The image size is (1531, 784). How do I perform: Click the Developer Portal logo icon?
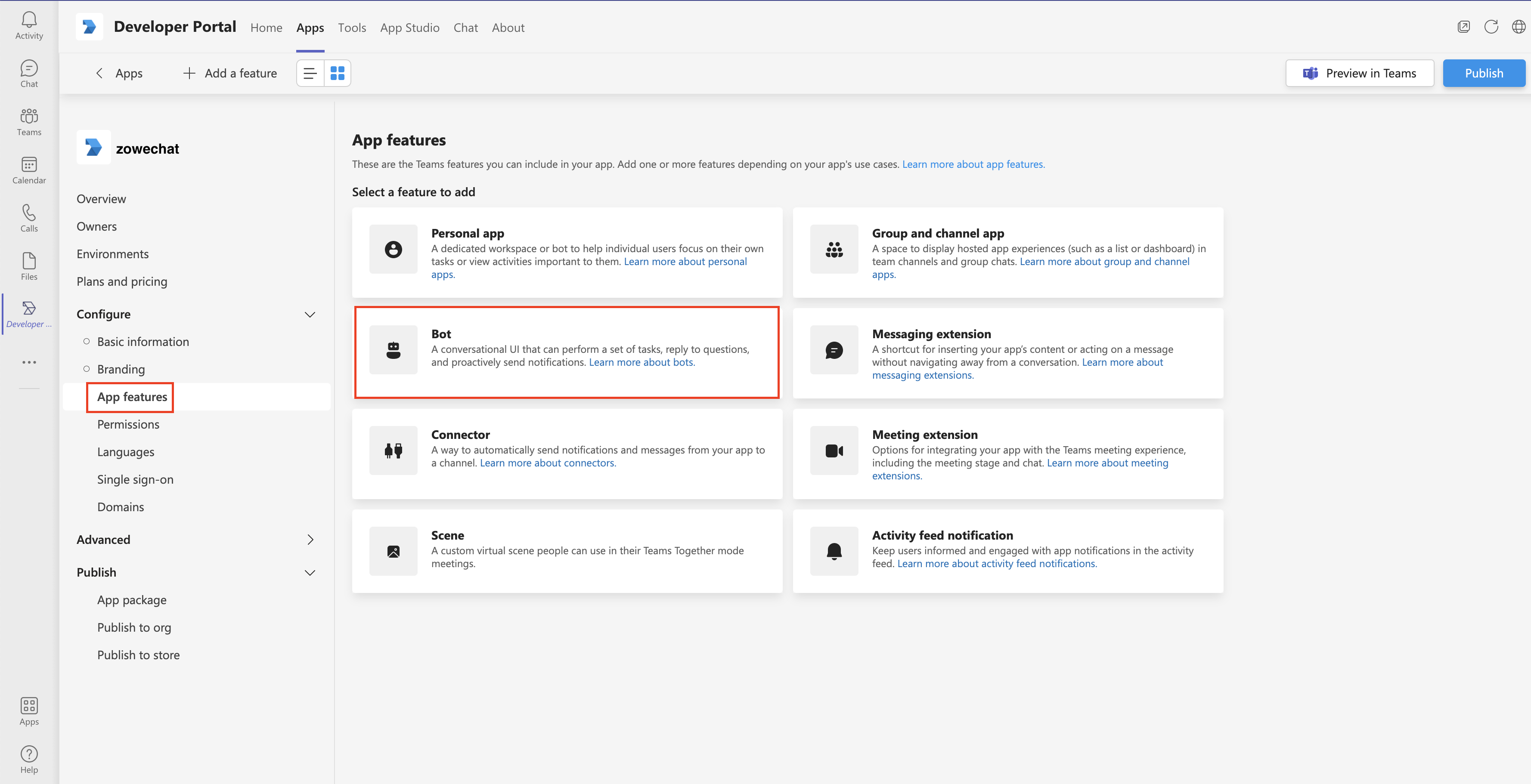(89, 27)
